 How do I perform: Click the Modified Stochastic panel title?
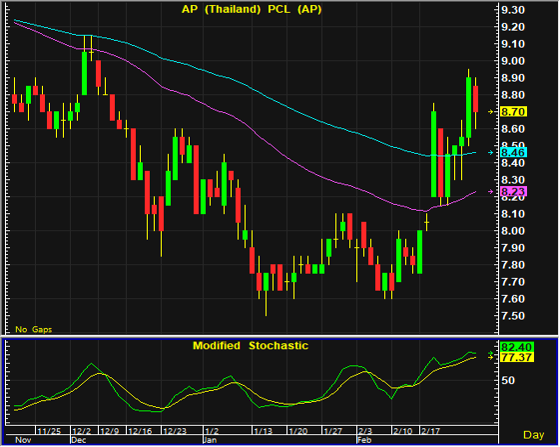pos(250,346)
